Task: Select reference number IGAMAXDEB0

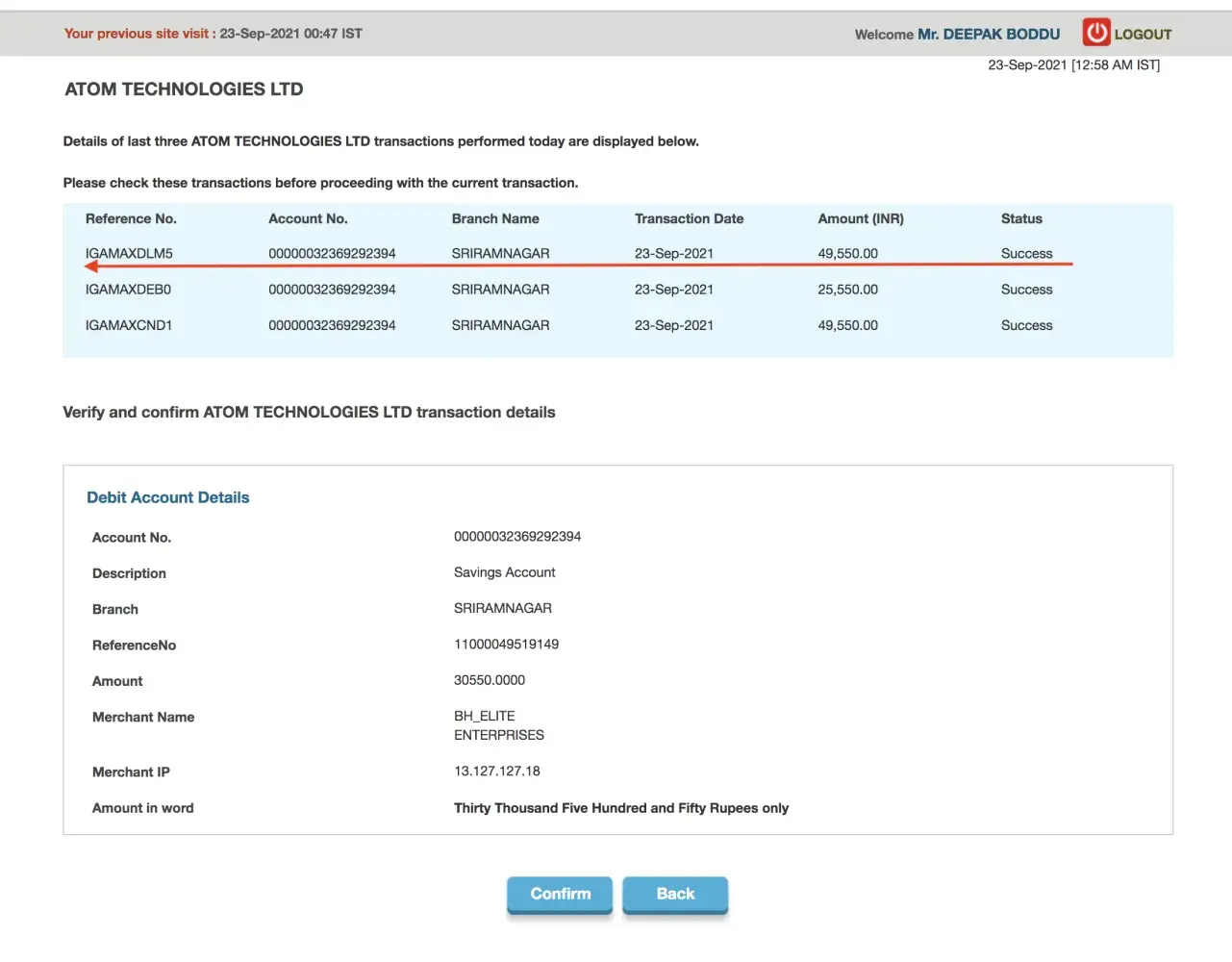Action: click(x=128, y=290)
